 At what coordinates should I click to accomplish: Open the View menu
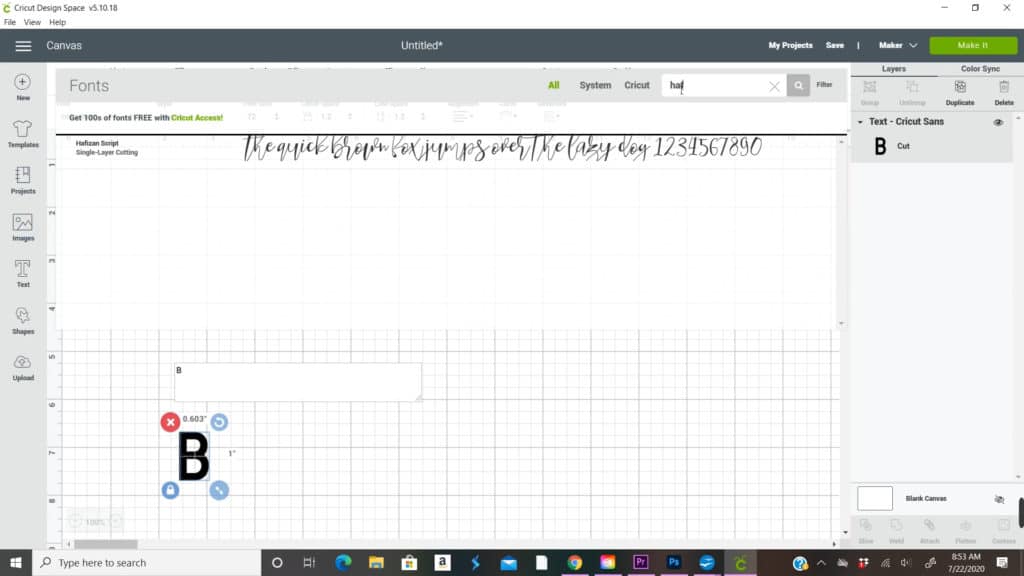(x=32, y=22)
